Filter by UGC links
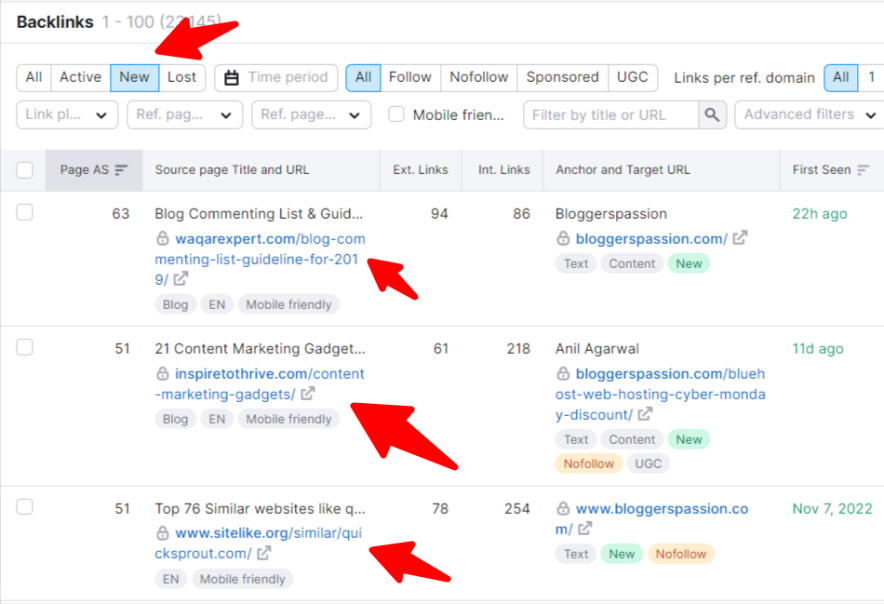This screenshot has width=884, height=604. click(x=633, y=77)
